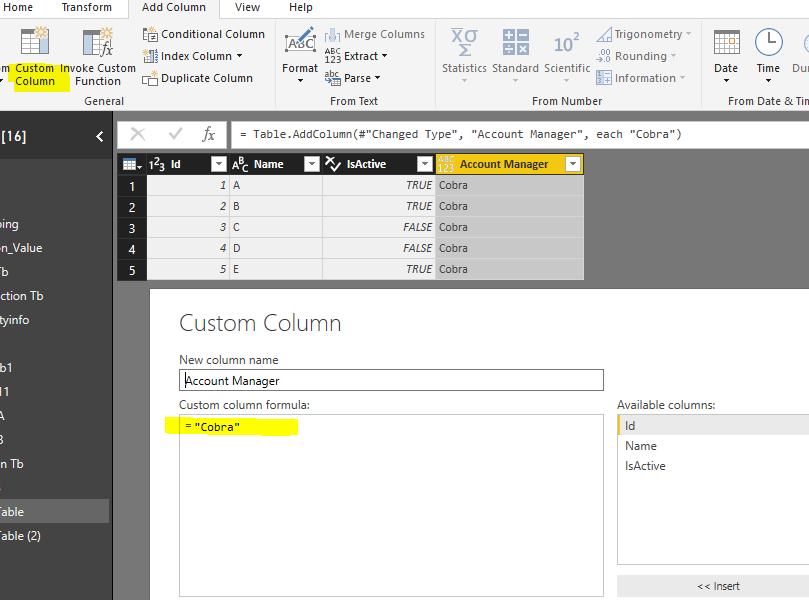The image size is (809, 600).
Task: Click the Invoke Custom Function icon
Action: (98, 42)
